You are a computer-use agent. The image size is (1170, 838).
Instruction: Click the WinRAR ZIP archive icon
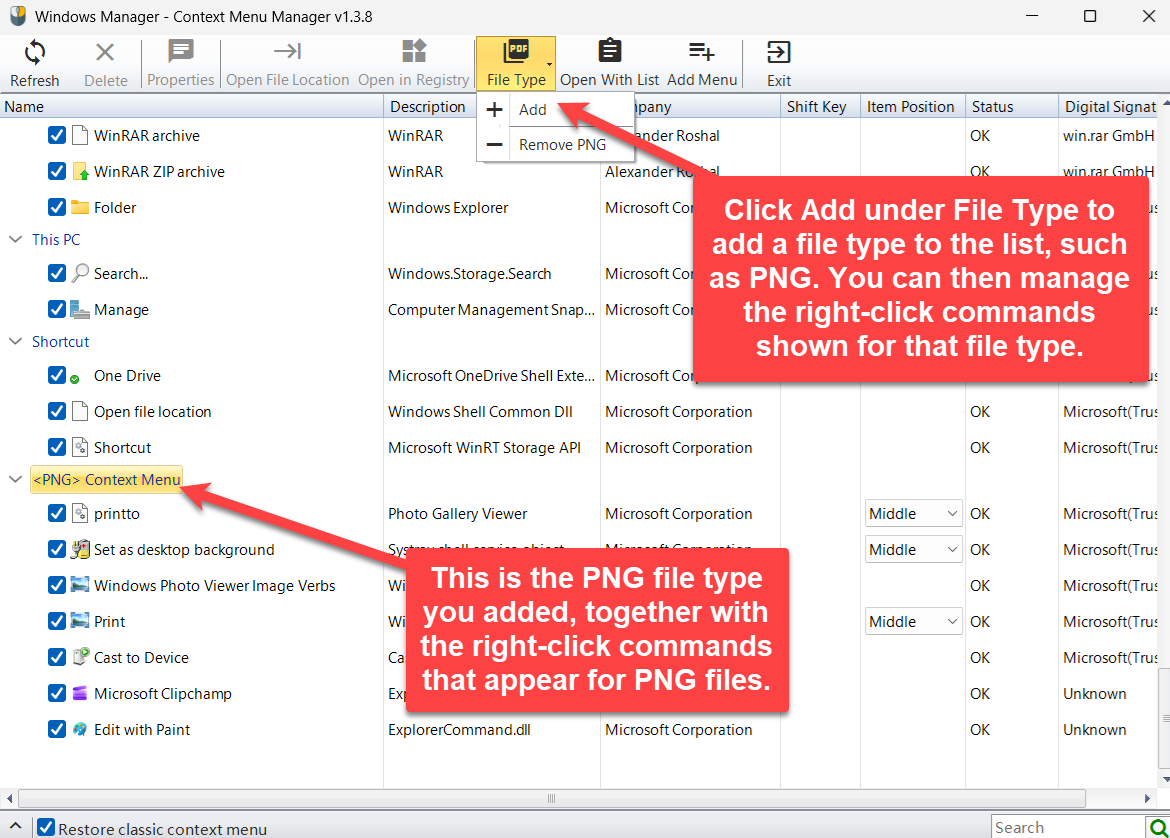(80, 172)
